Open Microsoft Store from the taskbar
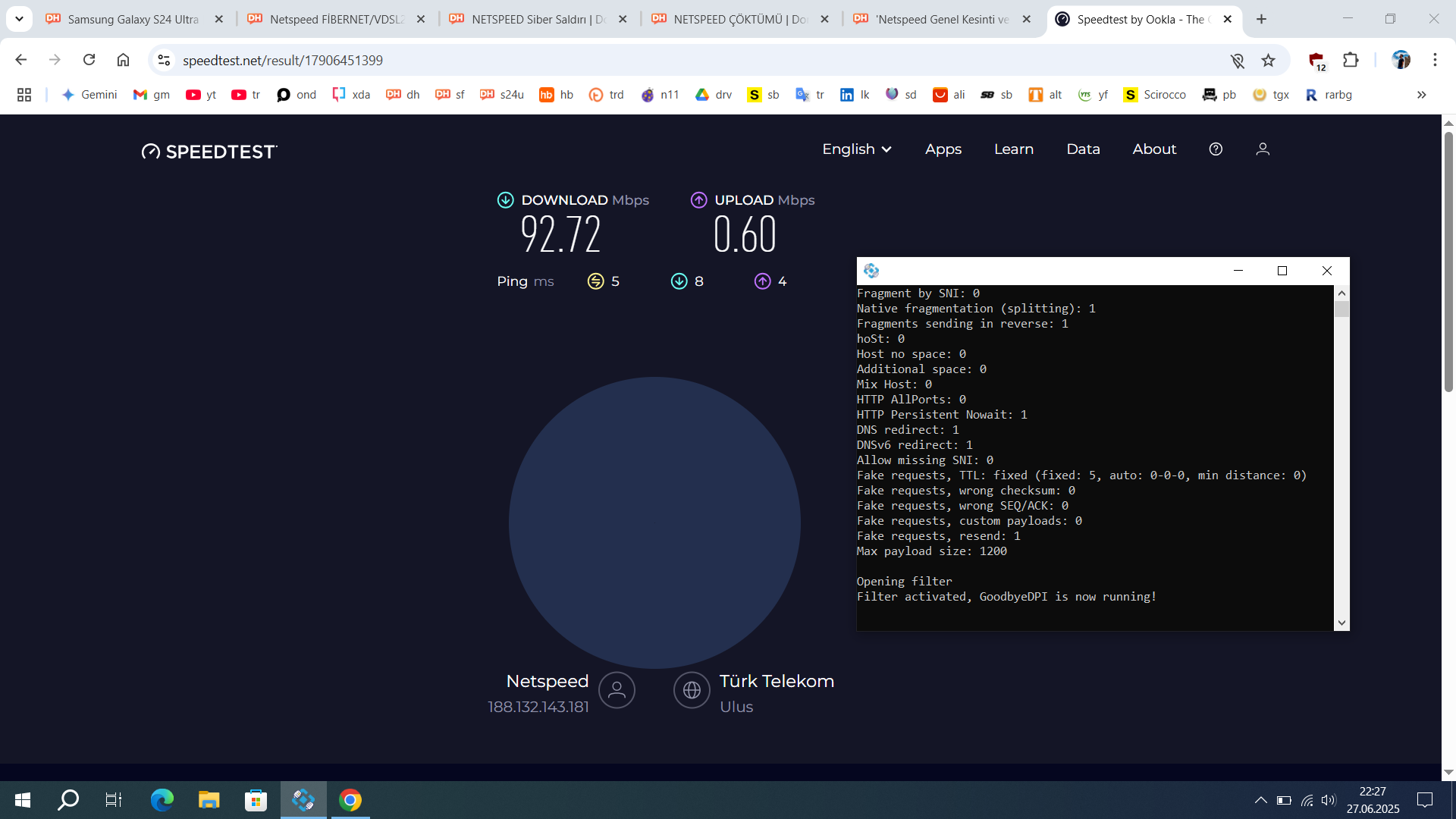Screen dimensions: 1456x819 point(256,800)
